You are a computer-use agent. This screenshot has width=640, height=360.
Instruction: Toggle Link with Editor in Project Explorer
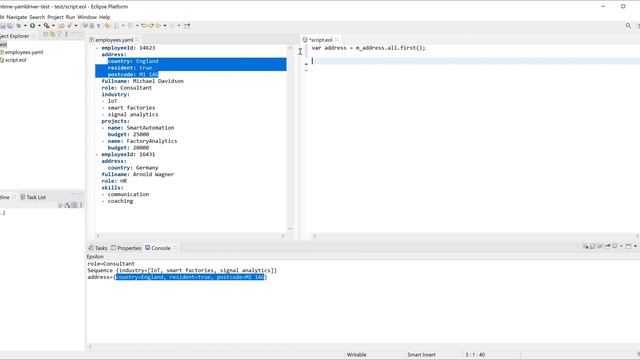click(53, 35)
